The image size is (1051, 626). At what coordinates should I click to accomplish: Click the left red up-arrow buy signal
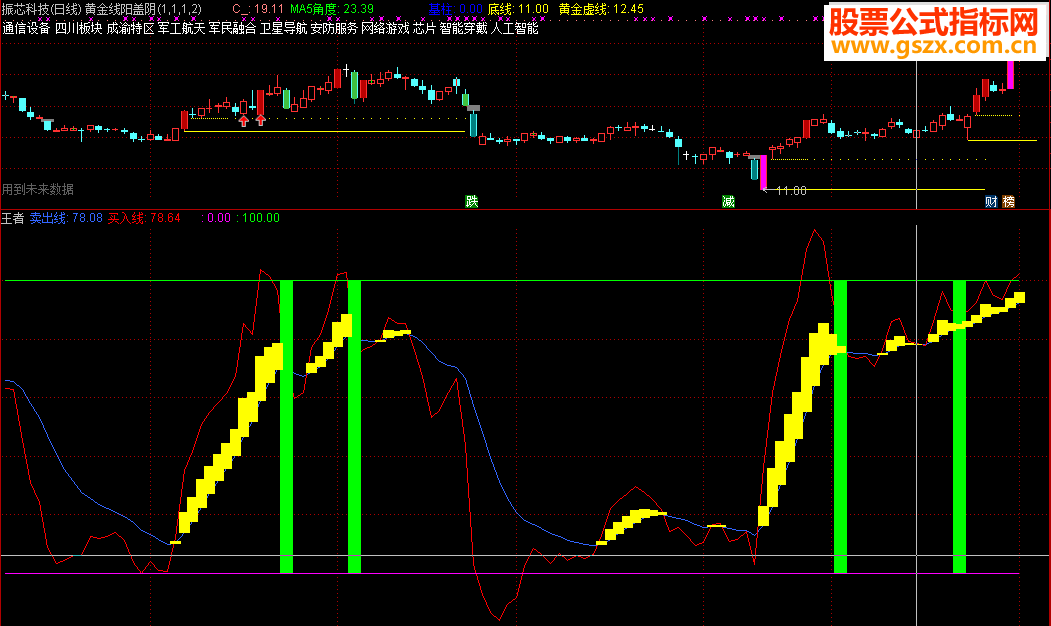[x=244, y=120]
